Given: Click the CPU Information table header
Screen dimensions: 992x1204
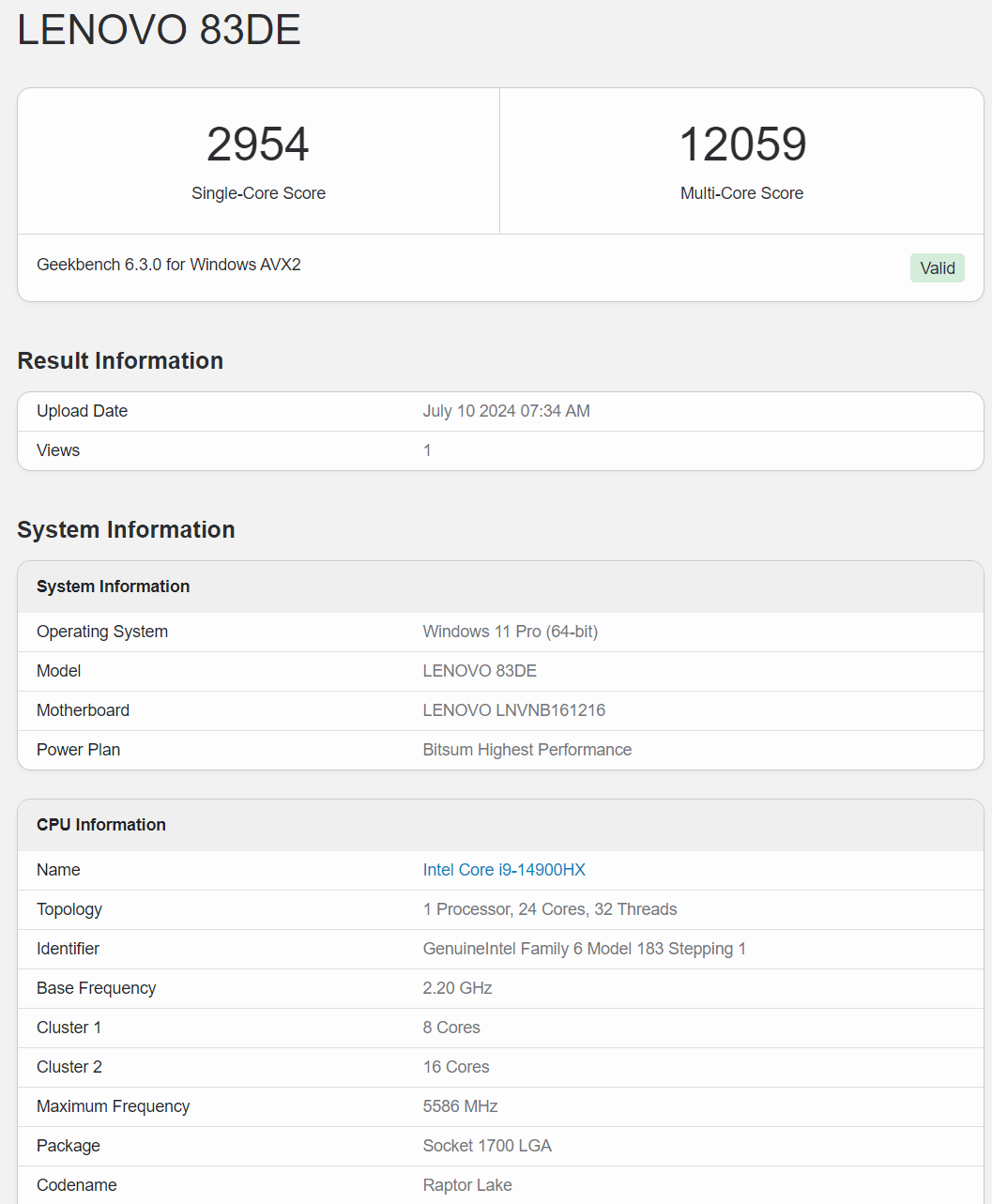Looking at the screenshot, I should click(101, 825).
